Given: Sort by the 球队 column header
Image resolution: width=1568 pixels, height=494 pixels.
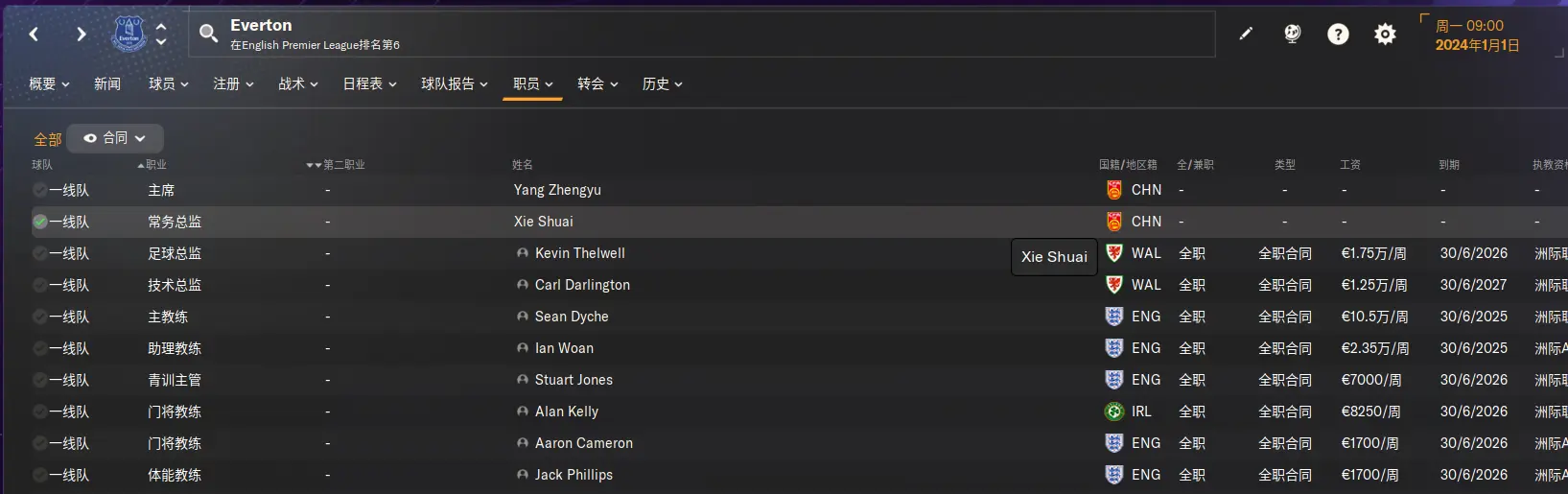Looking at the screenshot, I should click(42, 165).
